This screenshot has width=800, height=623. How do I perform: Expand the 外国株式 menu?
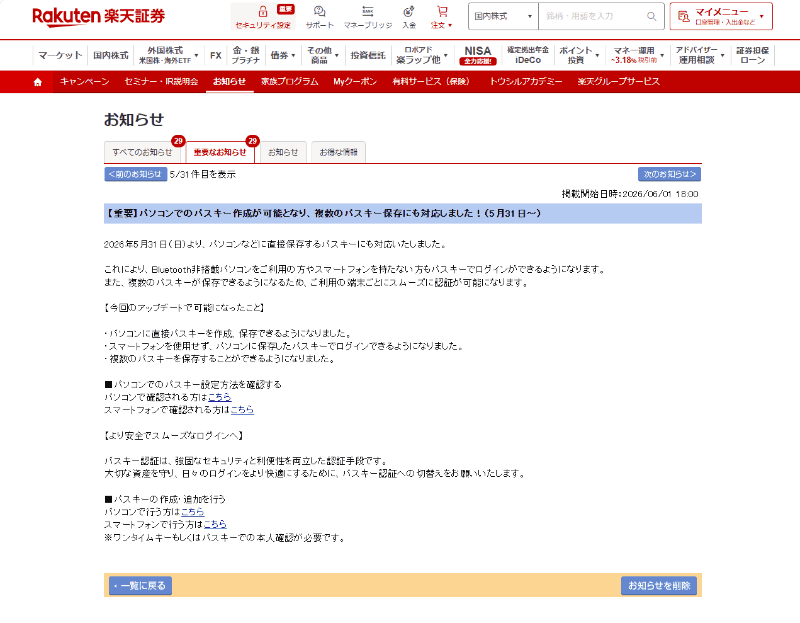click(x=168, y=55)
